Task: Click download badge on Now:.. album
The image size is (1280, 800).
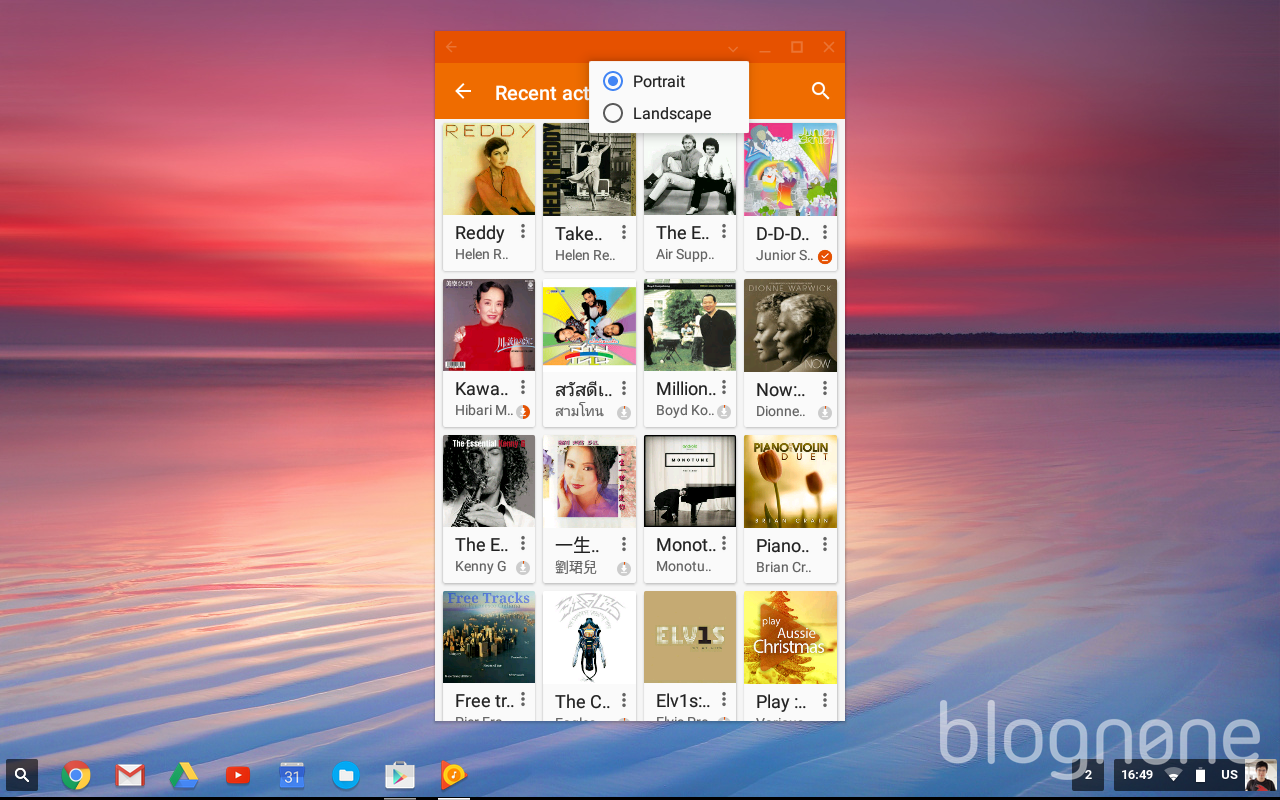Action: [825, 412]
